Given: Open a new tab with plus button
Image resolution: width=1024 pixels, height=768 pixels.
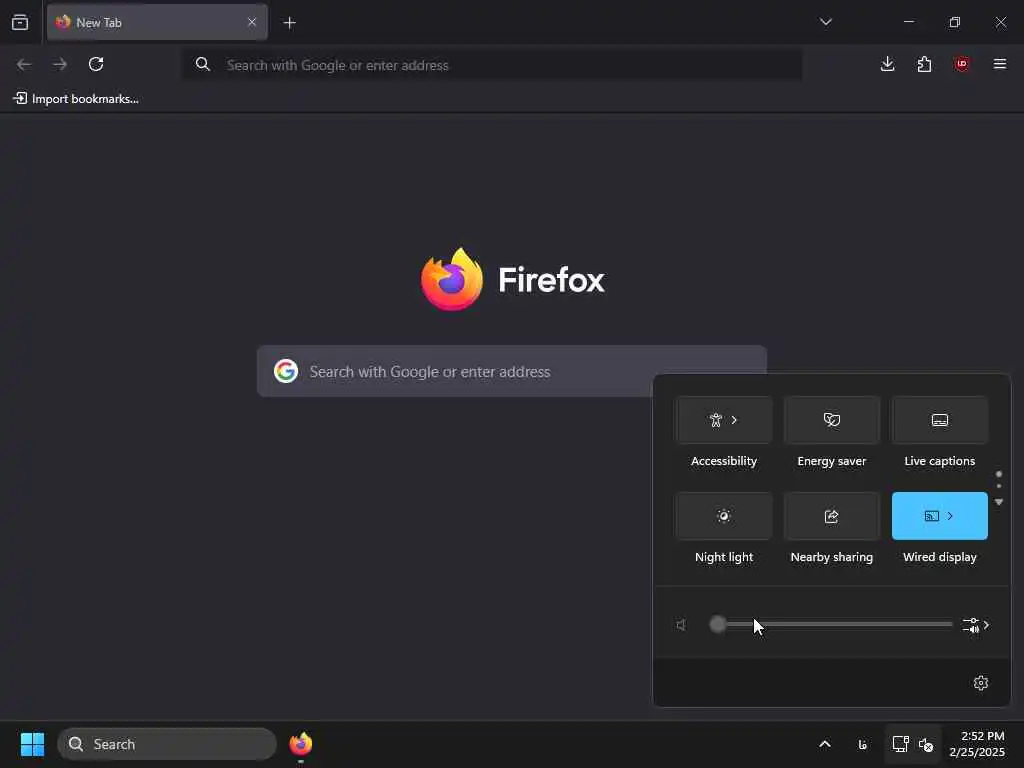Looking at the screenshot, I should tap(289, 23).
